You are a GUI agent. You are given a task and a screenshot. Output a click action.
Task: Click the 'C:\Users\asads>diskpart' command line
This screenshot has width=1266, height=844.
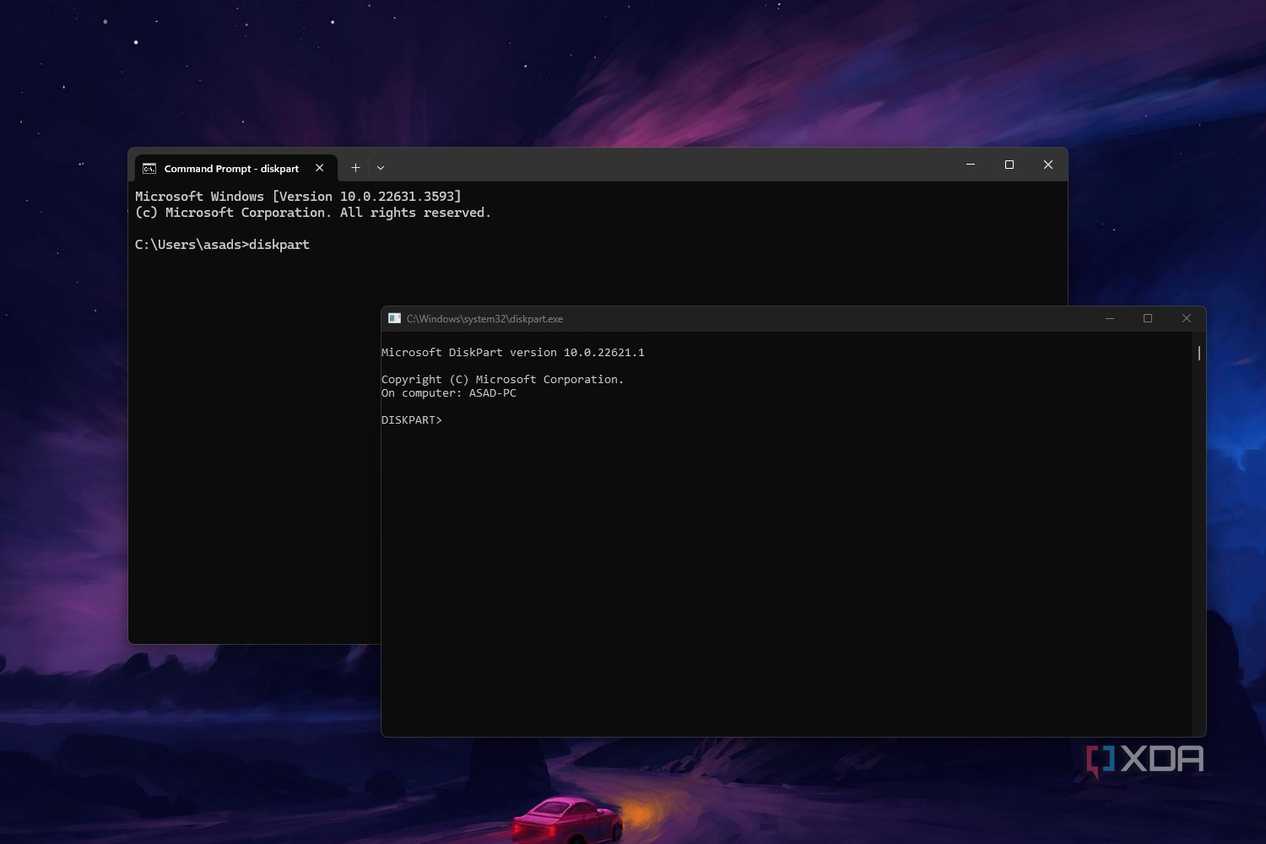click(222, 245)
